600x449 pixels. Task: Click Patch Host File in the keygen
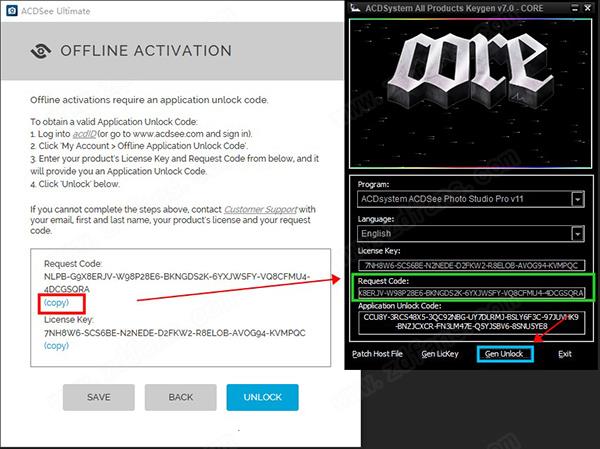(x=377, y=354)
